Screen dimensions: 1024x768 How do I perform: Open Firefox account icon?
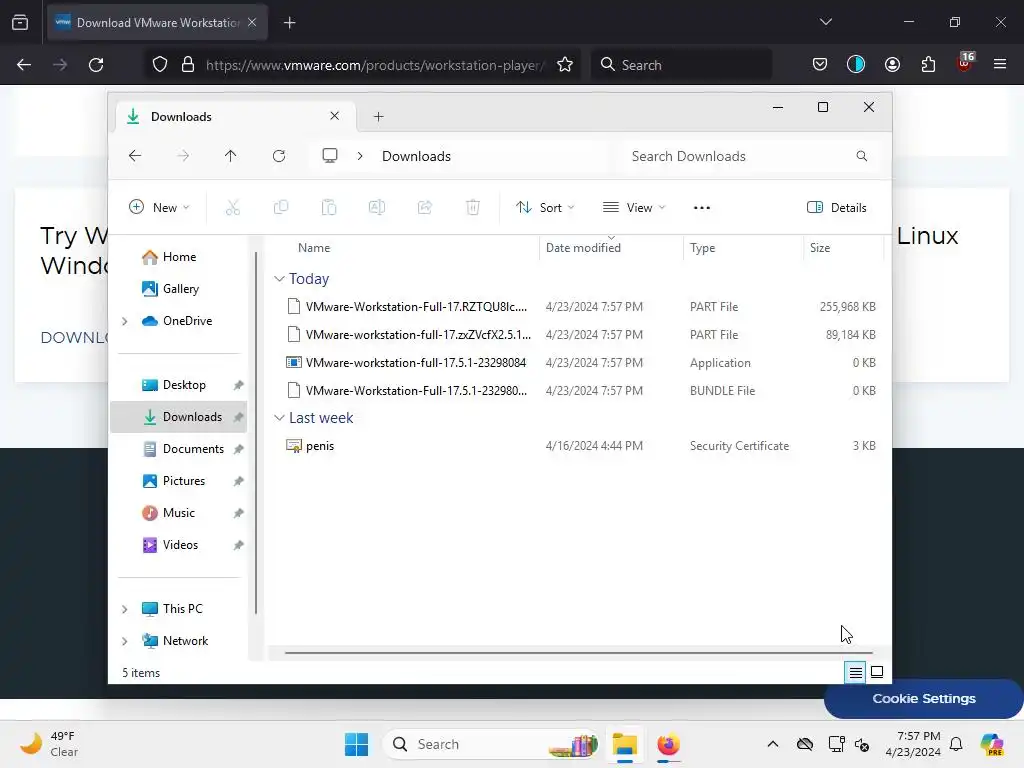point(892,64)
